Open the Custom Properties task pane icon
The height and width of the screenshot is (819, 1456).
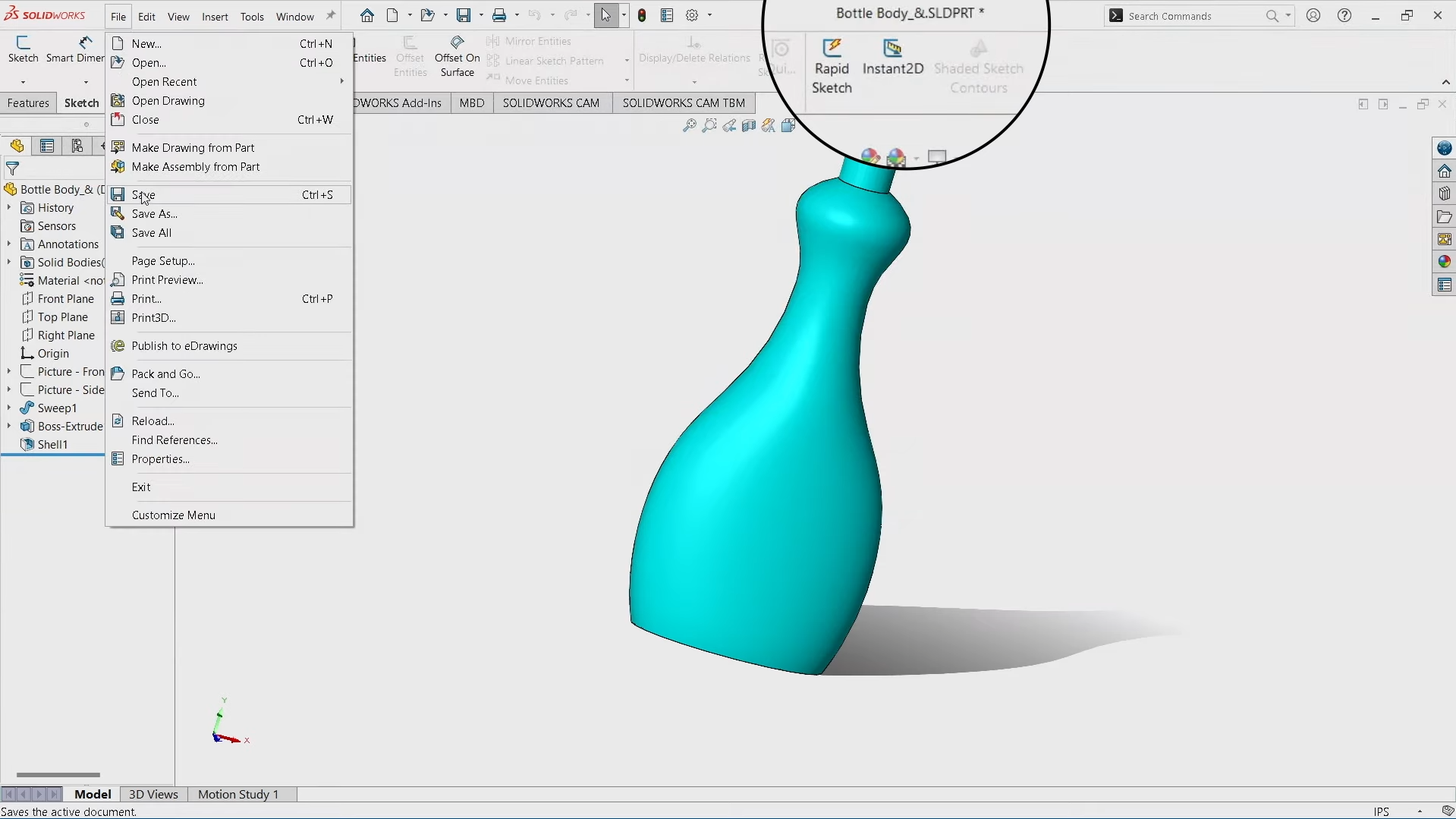coord(1444,285)
